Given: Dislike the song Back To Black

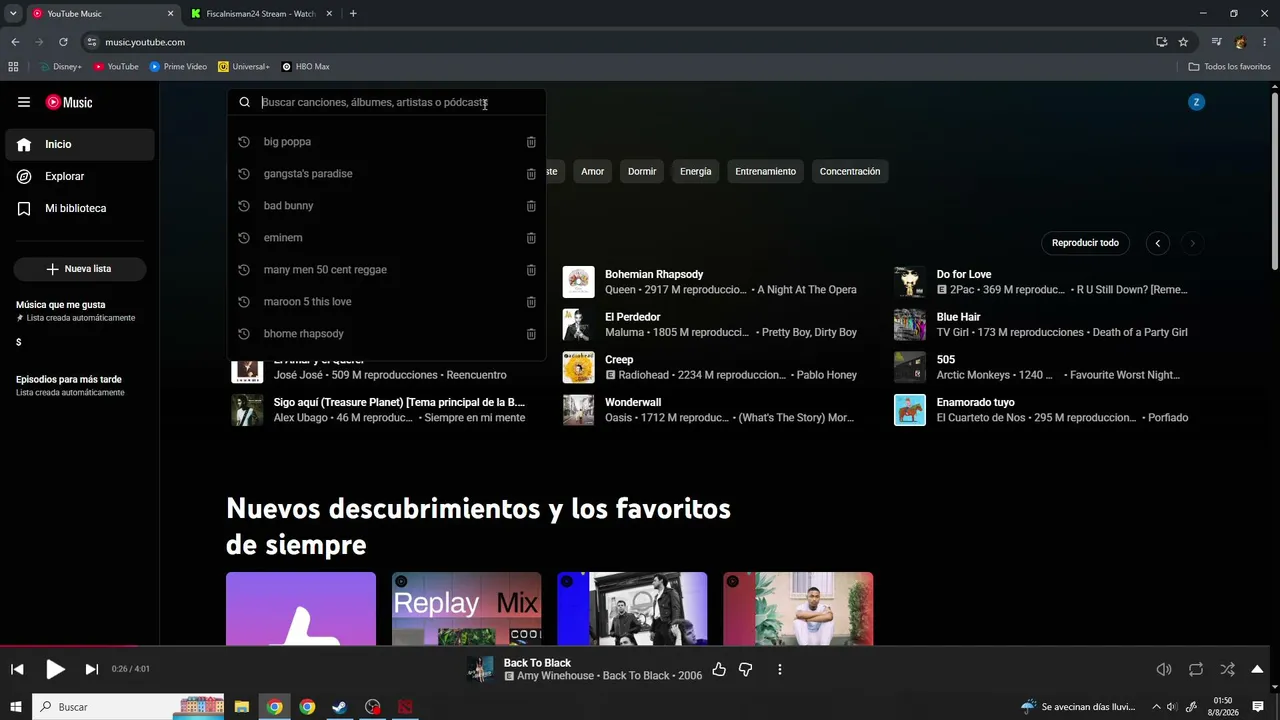Looking at the screenshot, I should tap(745, 669).
